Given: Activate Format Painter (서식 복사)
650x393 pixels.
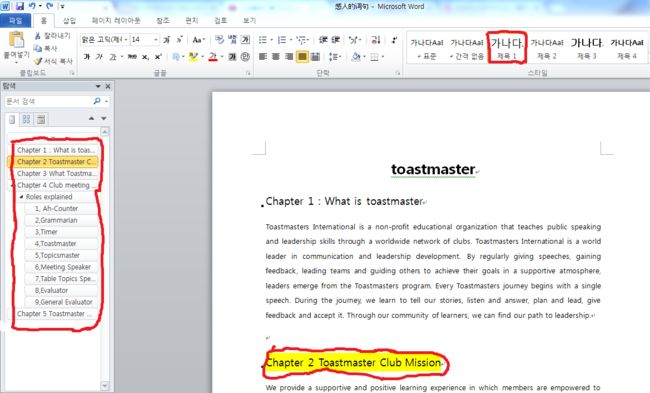Looking at the screenshot, I should (x=53, y=61).
